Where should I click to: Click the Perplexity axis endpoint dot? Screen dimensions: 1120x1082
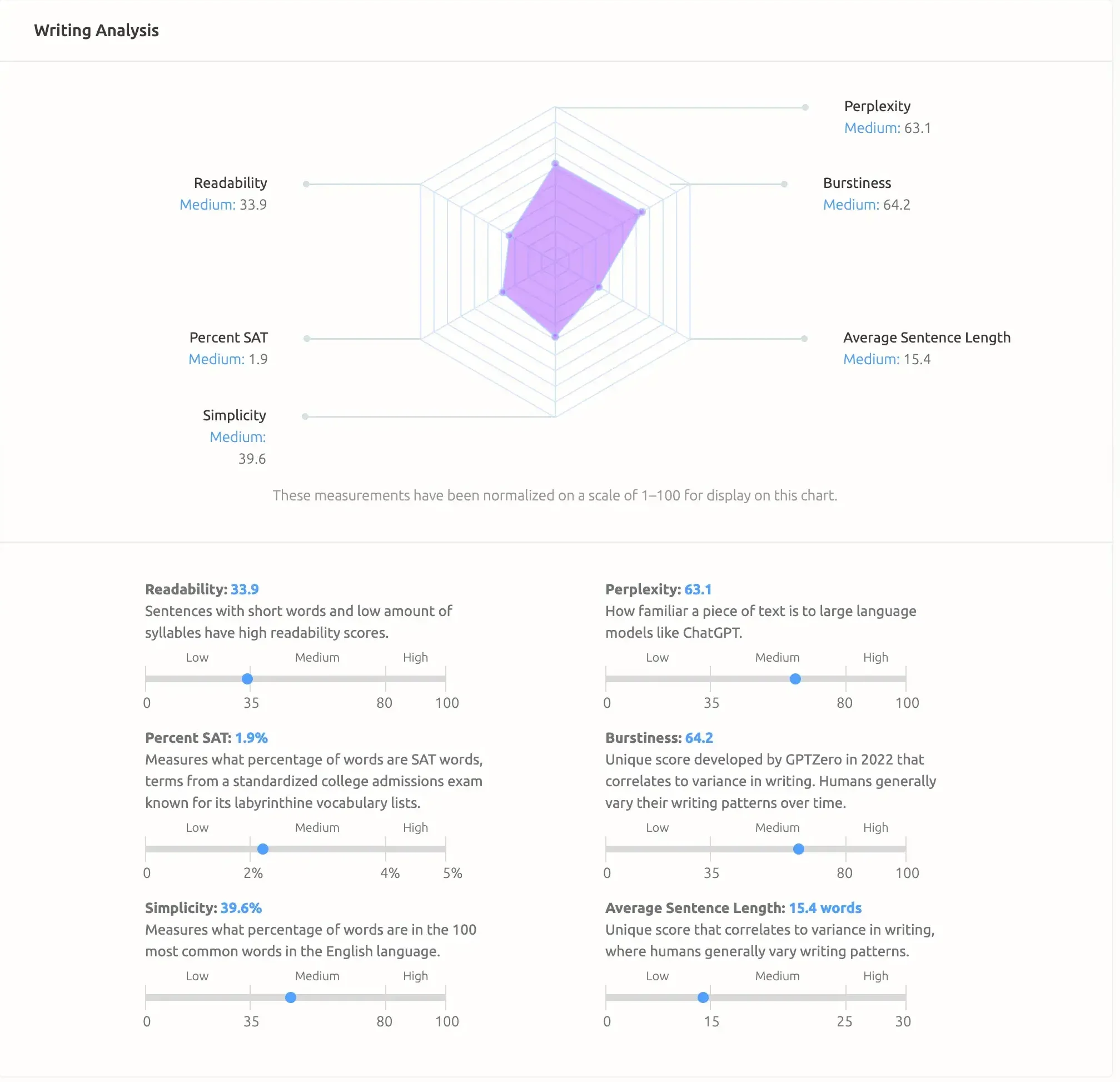point(806,107)
